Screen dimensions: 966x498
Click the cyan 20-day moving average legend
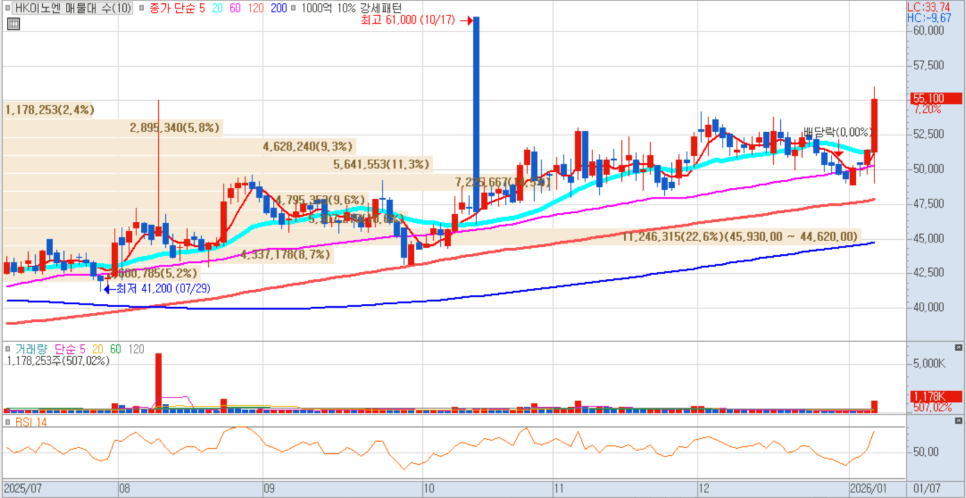[x=217, y=8]
